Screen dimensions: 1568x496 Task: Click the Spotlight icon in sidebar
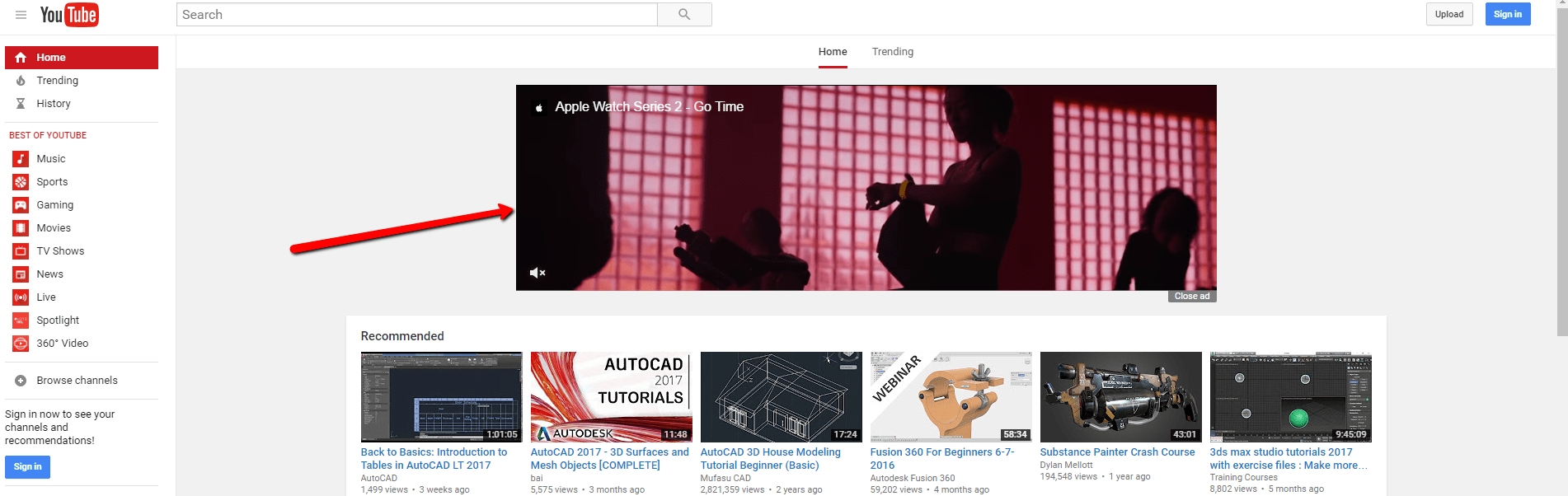pyautogui.click(x=21, y=321)
